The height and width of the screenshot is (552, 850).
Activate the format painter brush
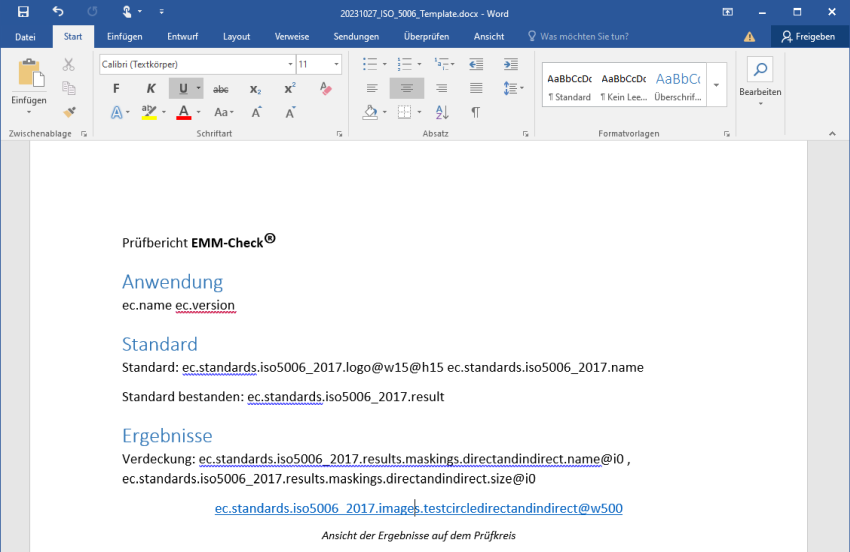click(69, 112)
